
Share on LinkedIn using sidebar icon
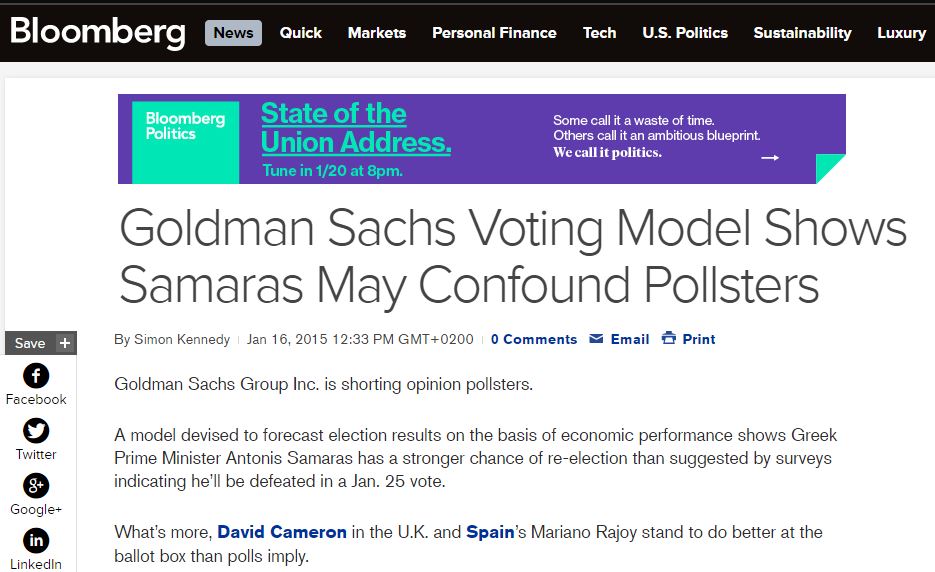[x=36, y=541]
